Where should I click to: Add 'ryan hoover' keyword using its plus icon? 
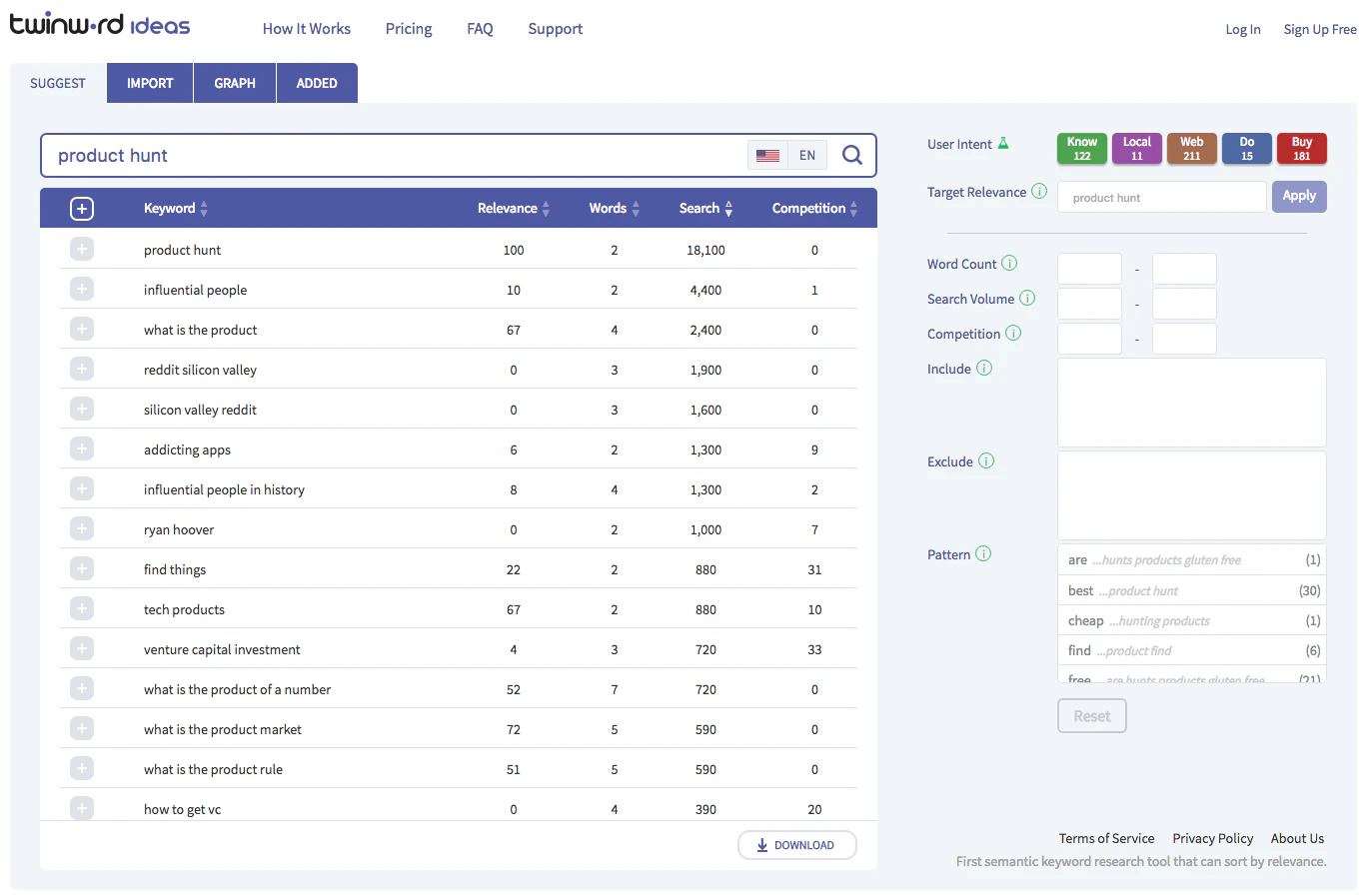pos(82,528)
